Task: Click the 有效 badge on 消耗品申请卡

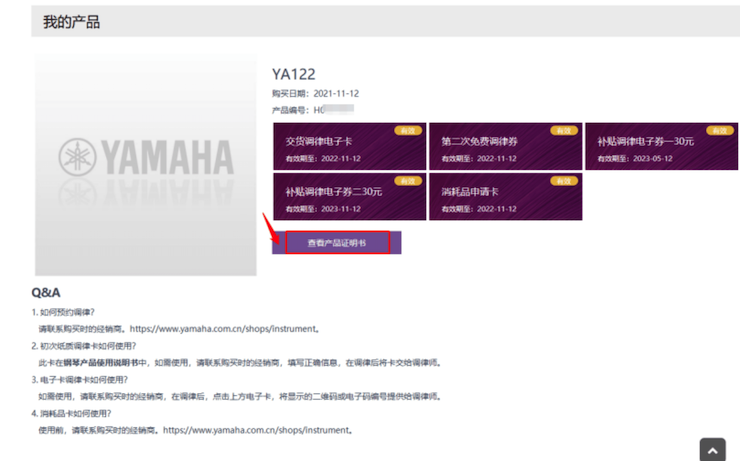Action: tap(563, 181)
